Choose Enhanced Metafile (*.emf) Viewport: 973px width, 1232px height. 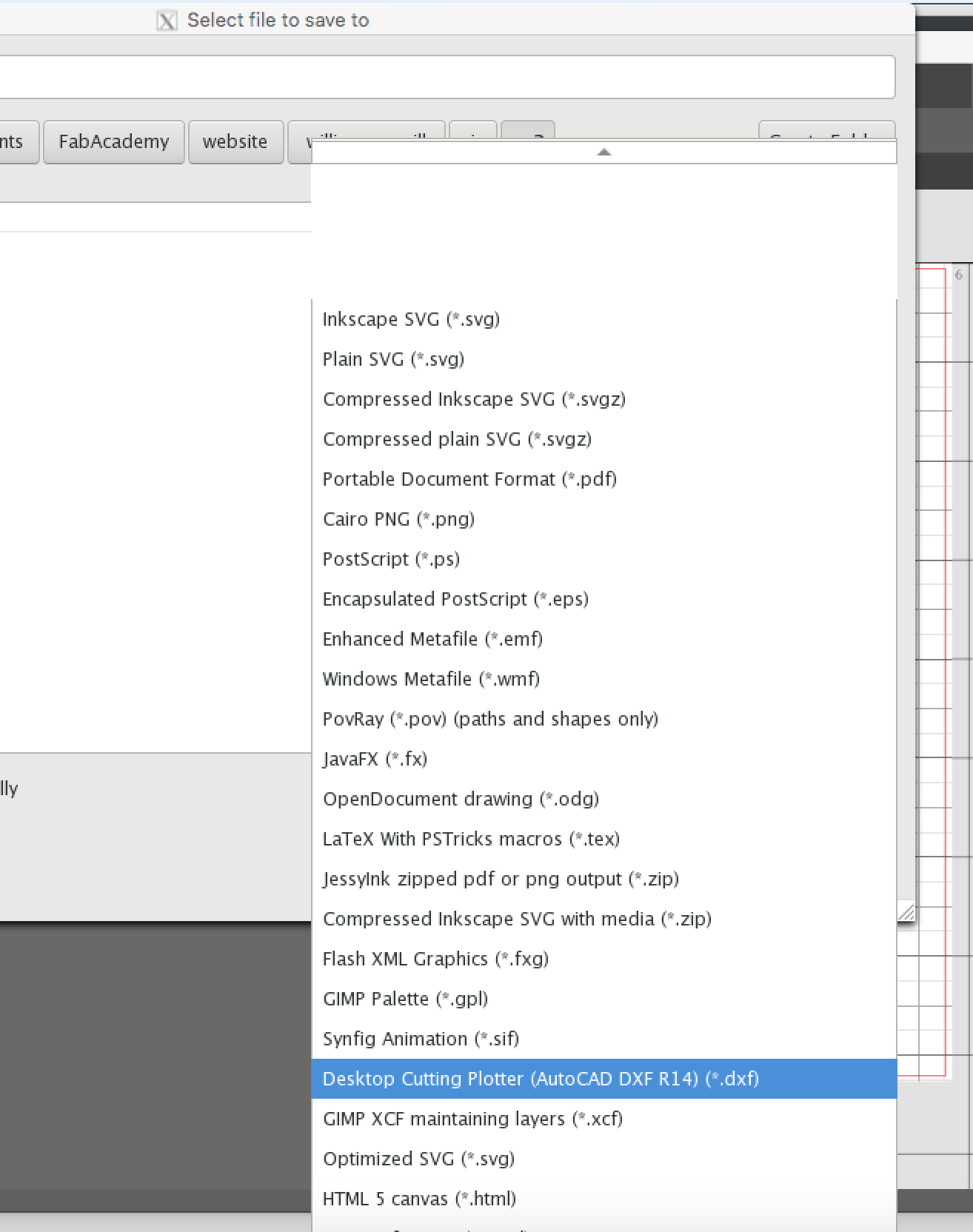[603, 639]
